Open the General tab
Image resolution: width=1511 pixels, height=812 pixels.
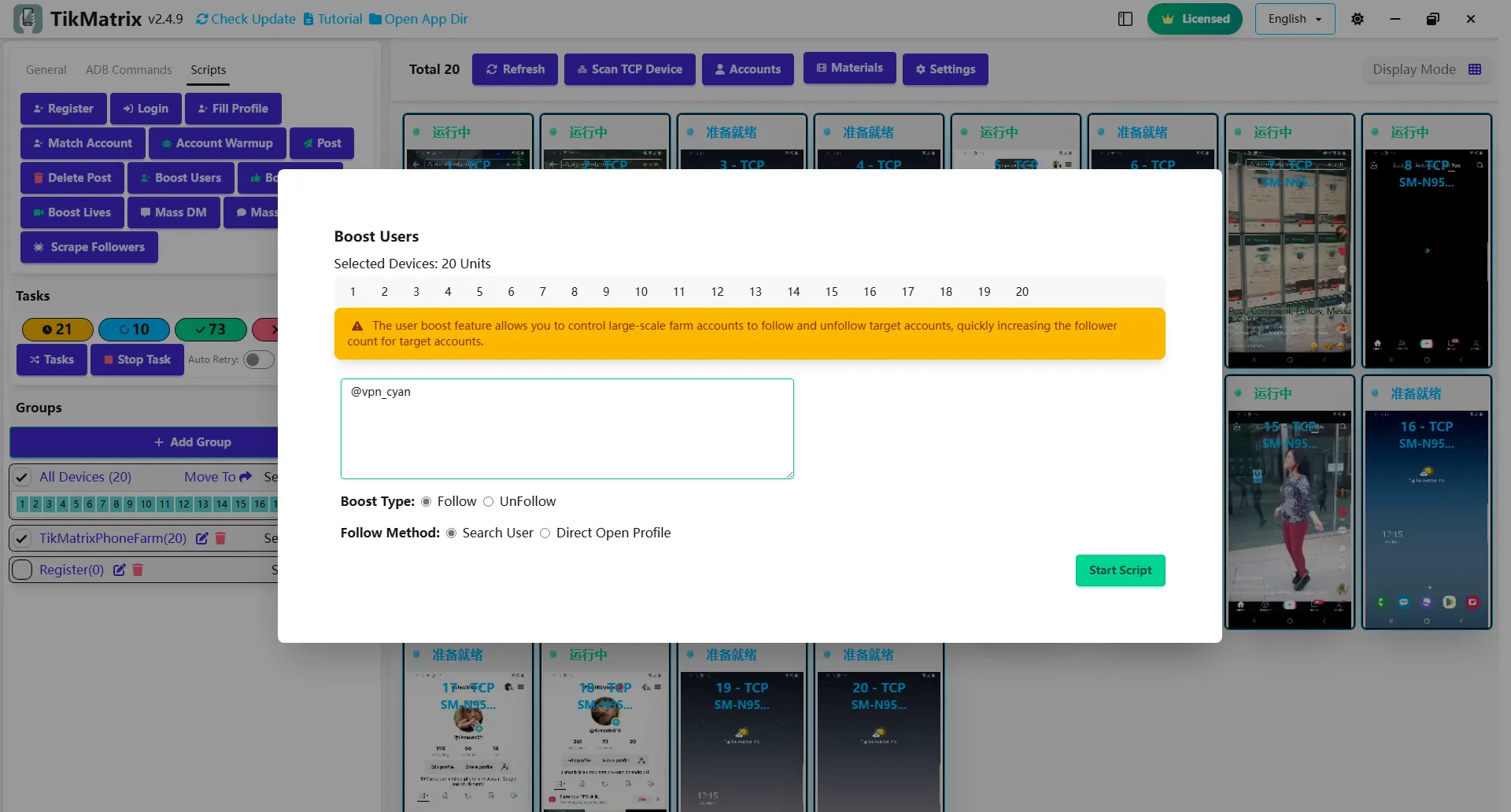(46, 70)
